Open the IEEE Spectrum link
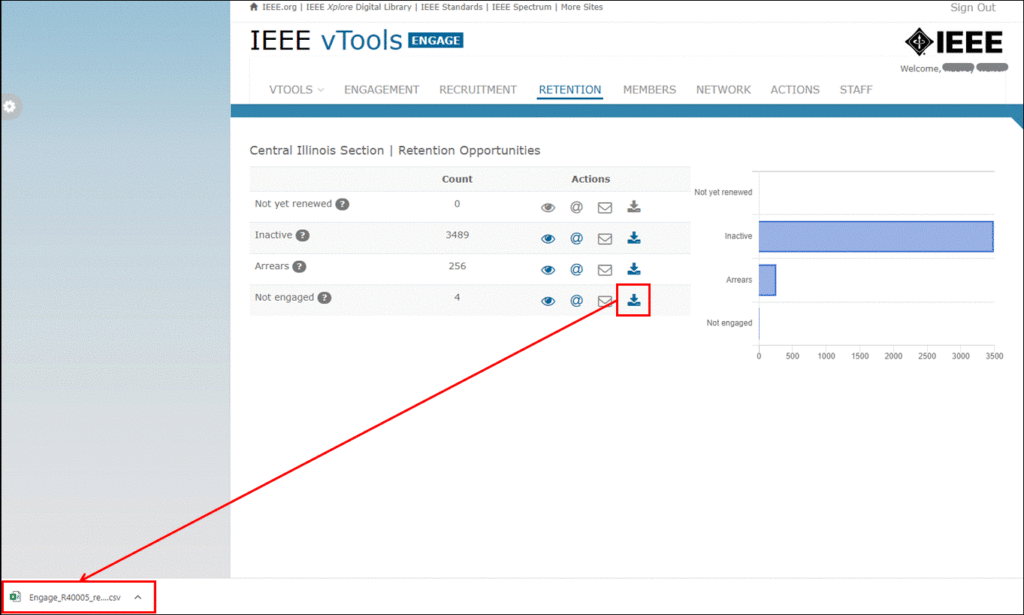 pos(521,6)
